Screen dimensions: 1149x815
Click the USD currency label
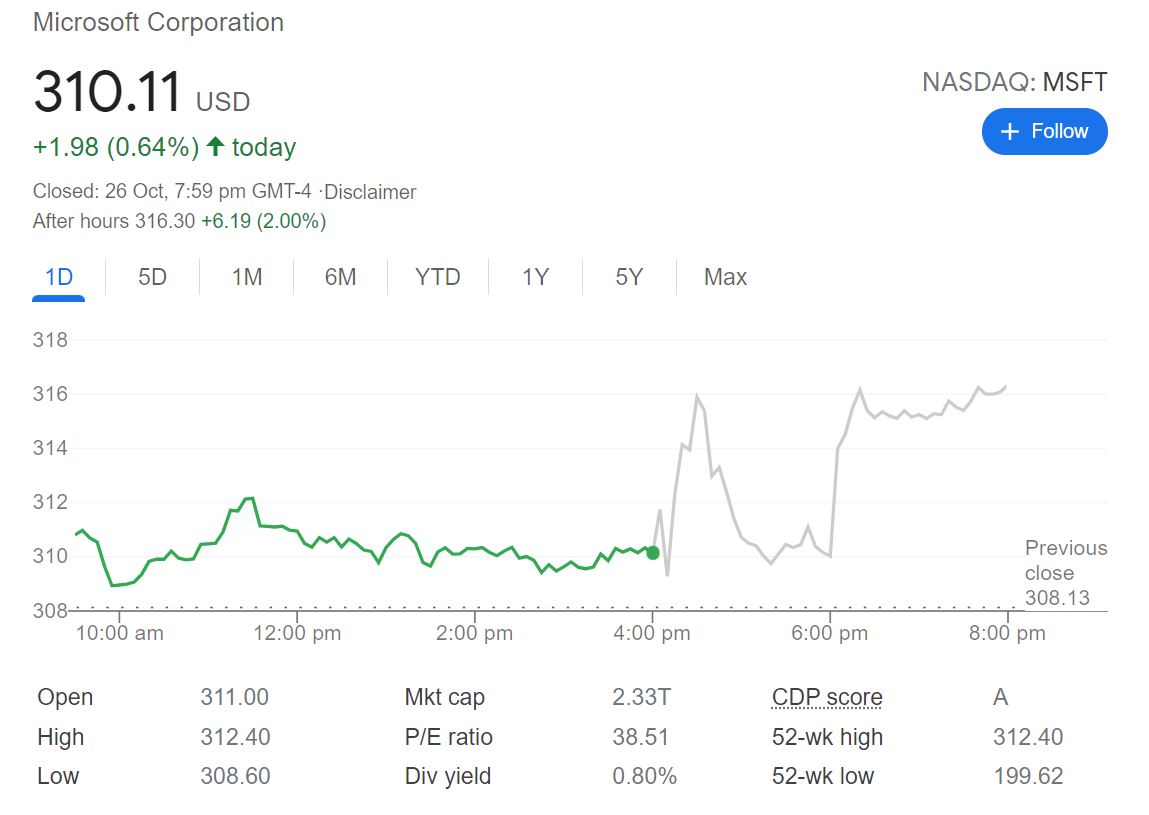(223, 102)
